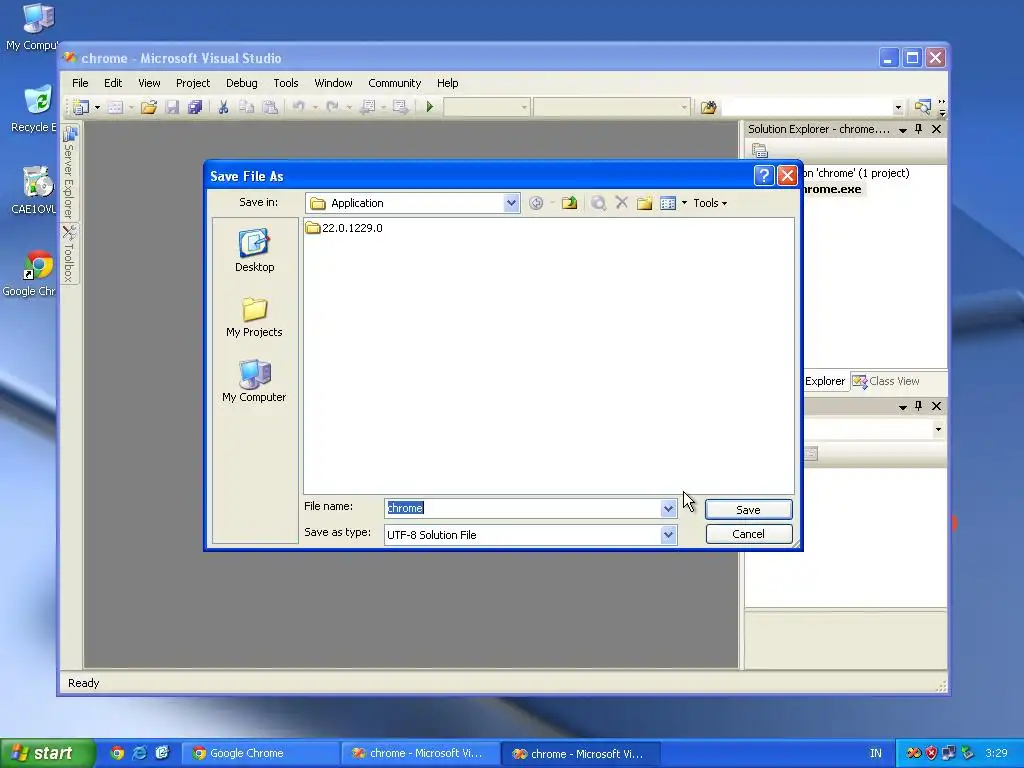Click the dialog Back navigation icon
This screenshot has height=768, width=1024.
tap(536, 203)
